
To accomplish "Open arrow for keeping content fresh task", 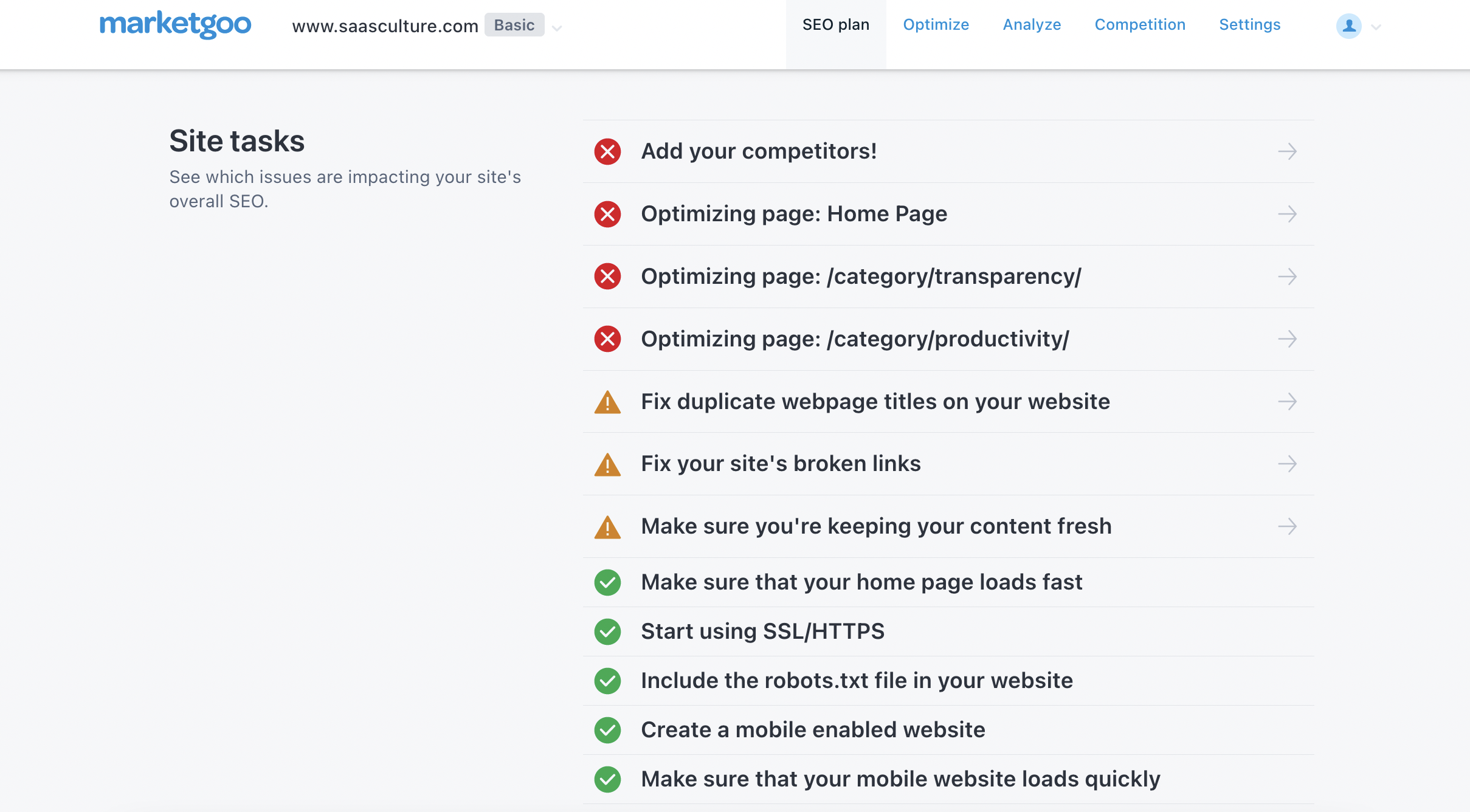I will click(1288, 526).
